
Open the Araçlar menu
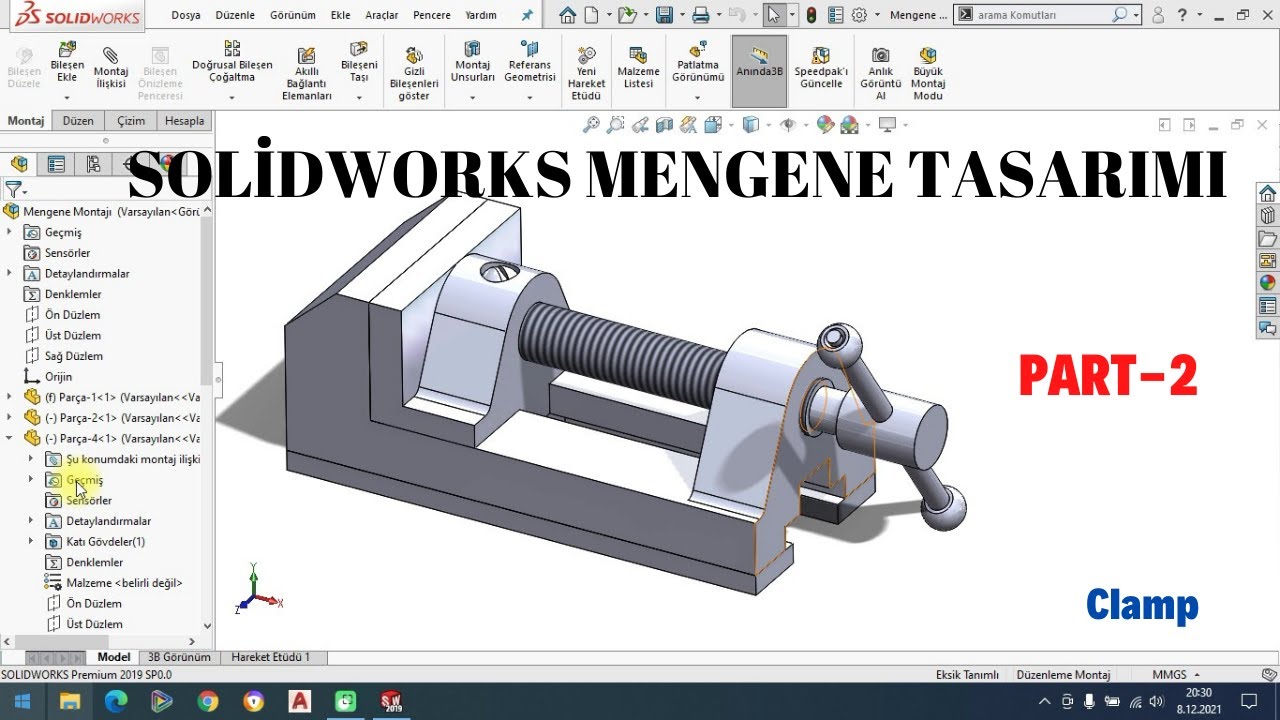coord(382,15)
